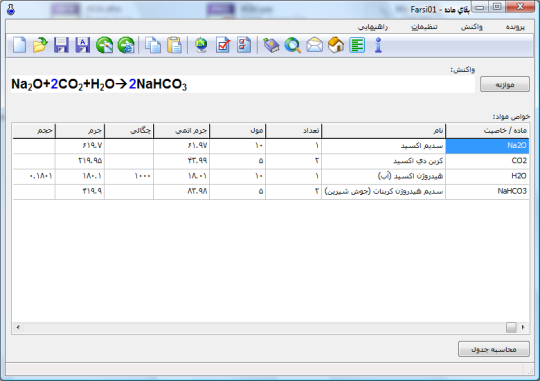The height and width of the screenshot is (381, 540).
Task: Select the H2O substance cell
Action: 487,176
